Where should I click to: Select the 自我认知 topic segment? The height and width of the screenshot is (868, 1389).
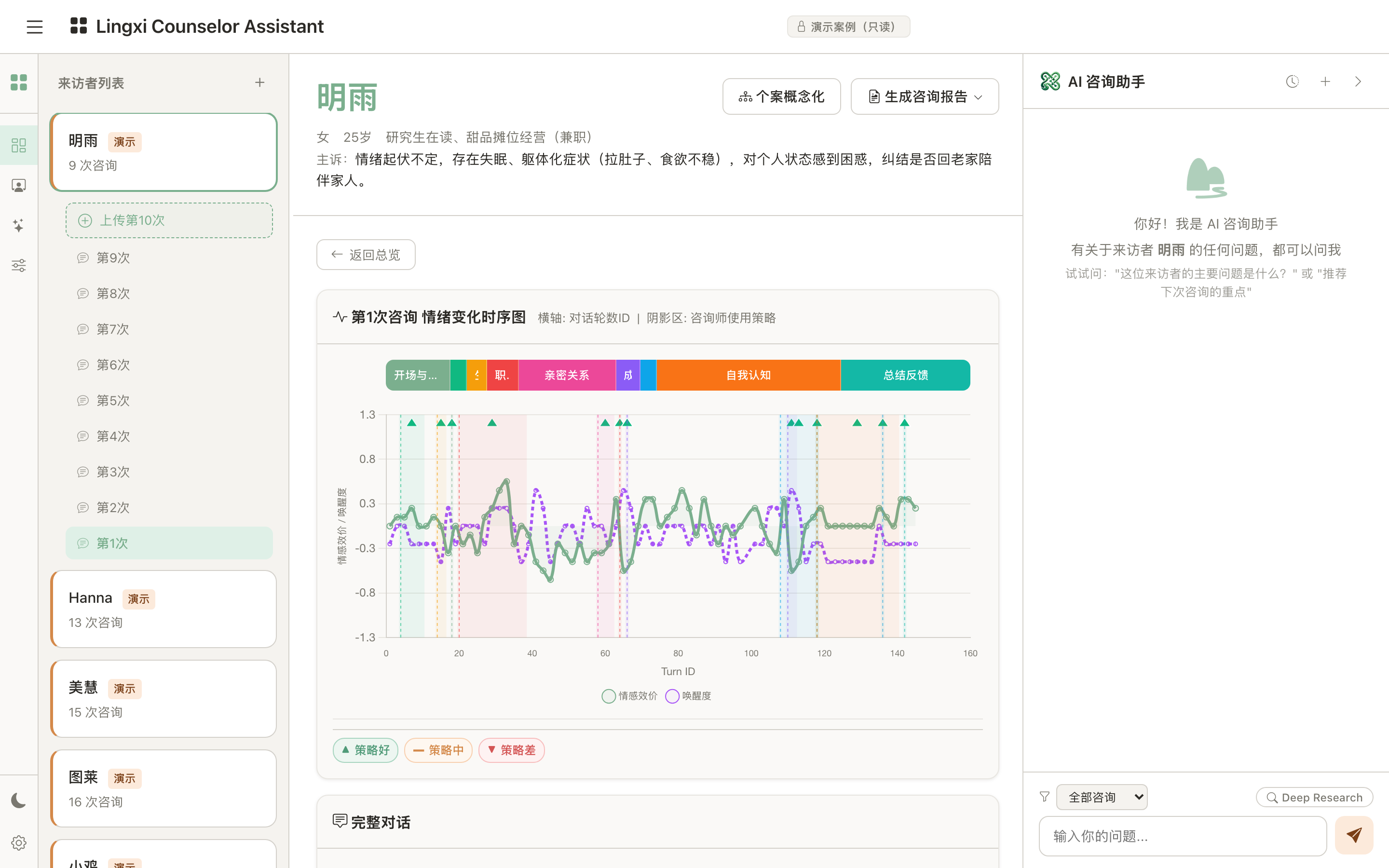749,375
